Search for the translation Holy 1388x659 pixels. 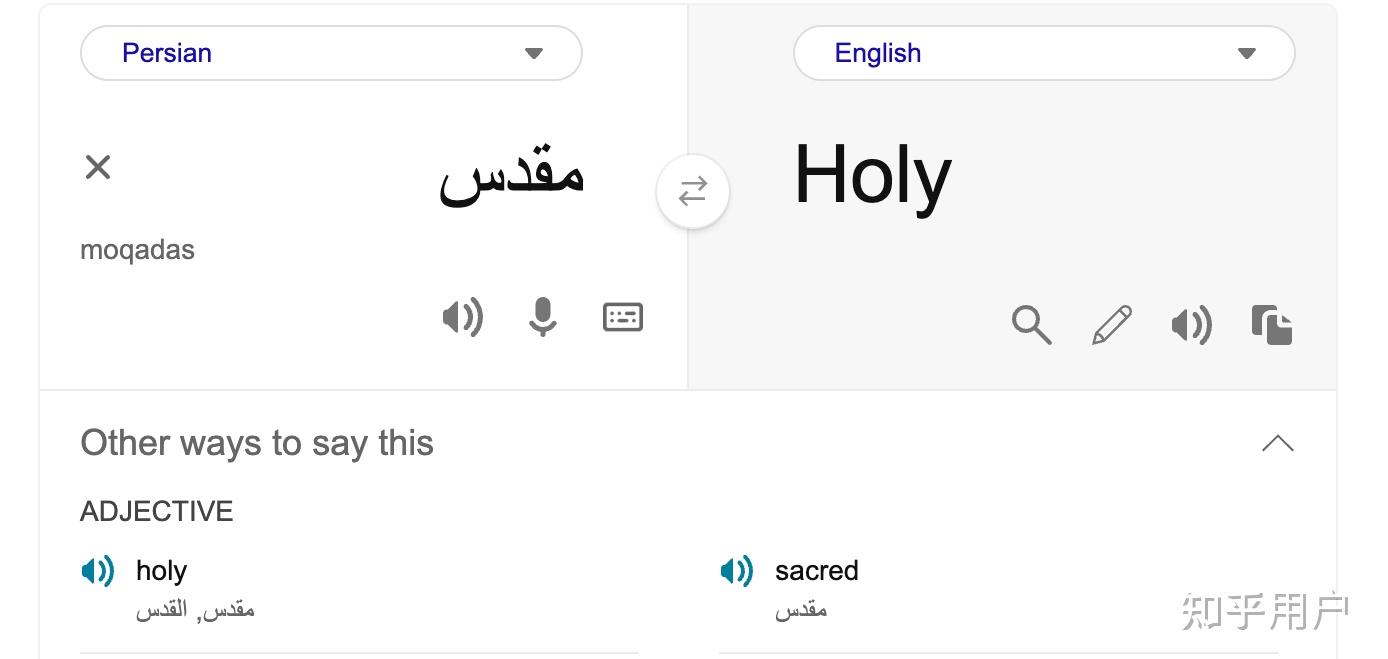(x=1031, y=325)
